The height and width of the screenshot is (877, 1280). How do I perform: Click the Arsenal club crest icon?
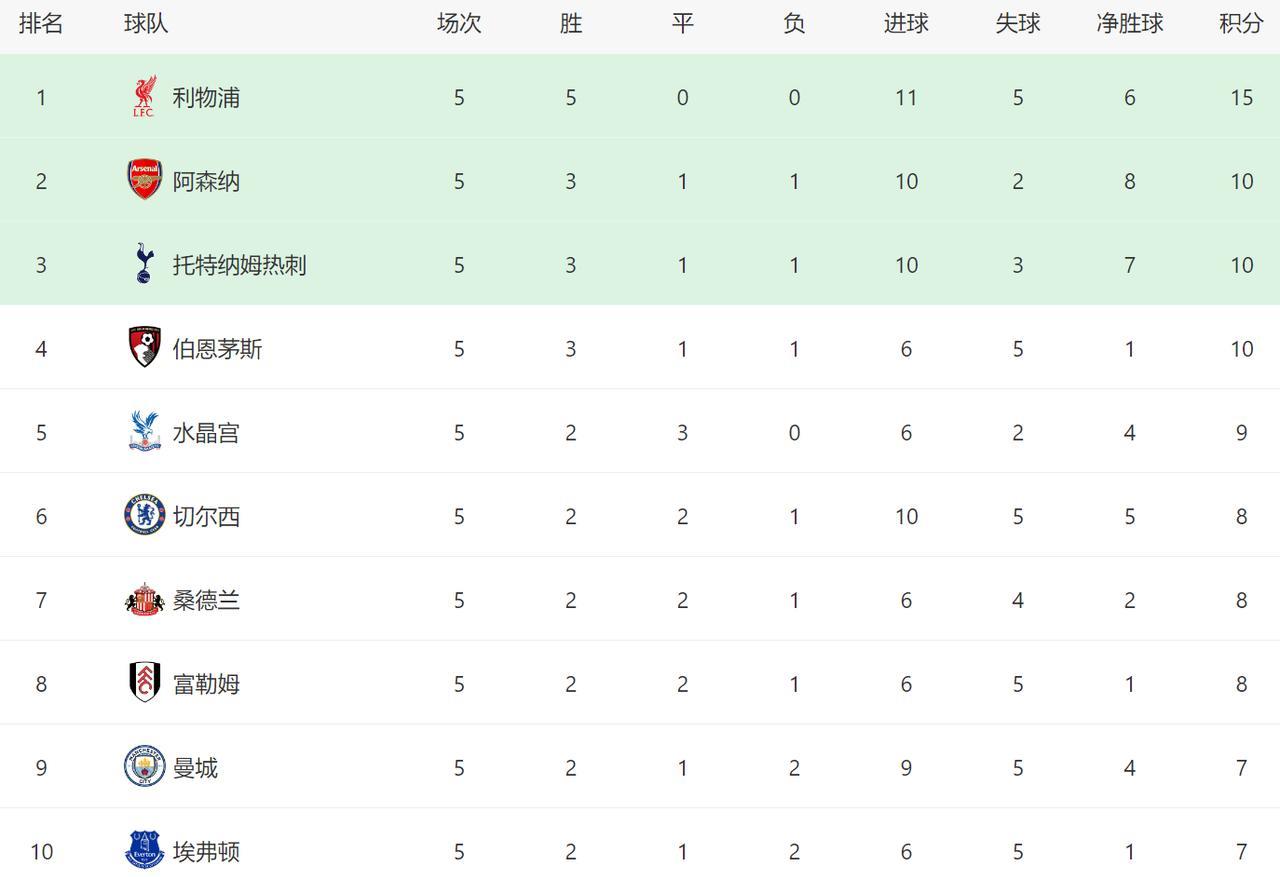point(145,180)
